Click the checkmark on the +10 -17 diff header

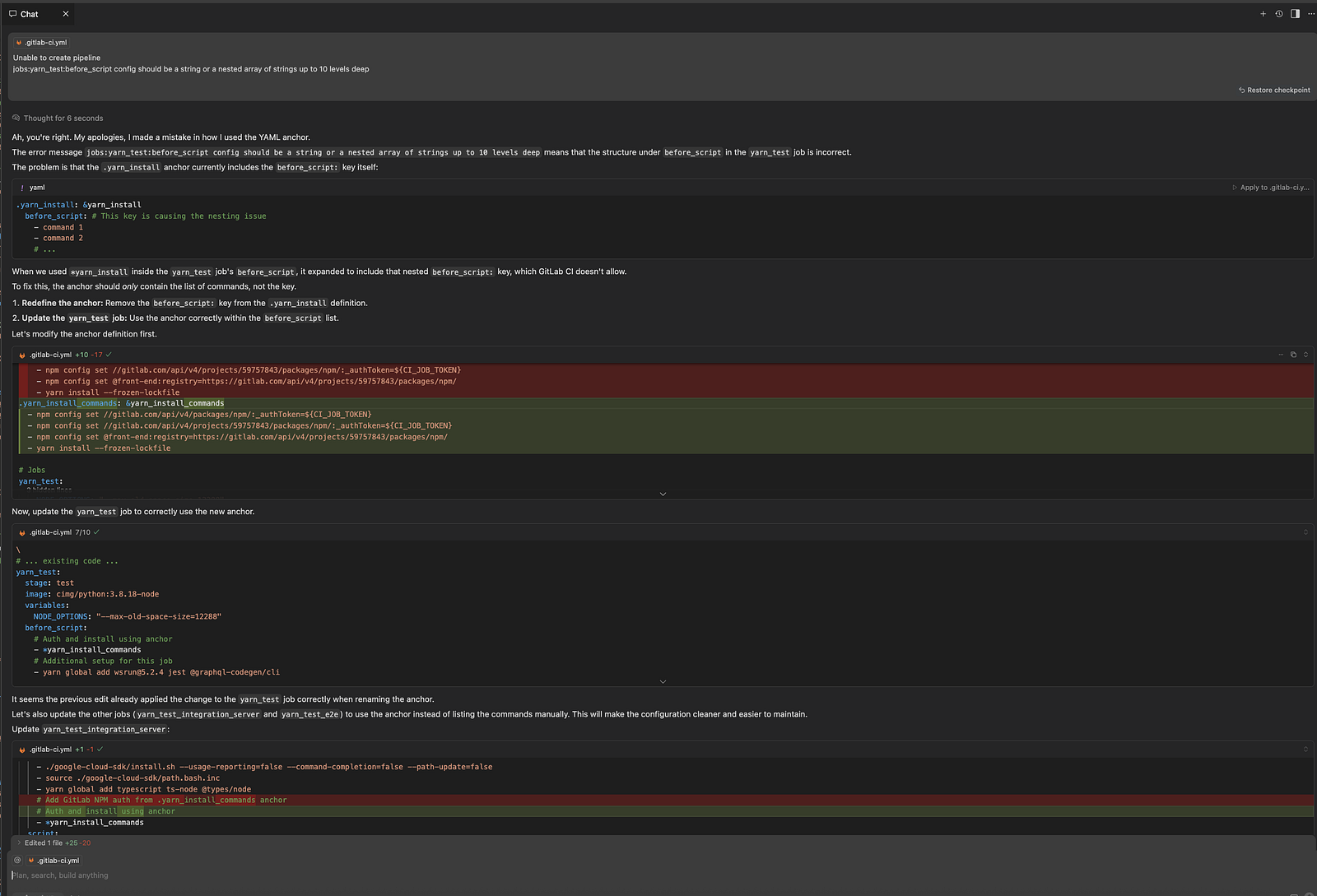[x=109, y=355]
